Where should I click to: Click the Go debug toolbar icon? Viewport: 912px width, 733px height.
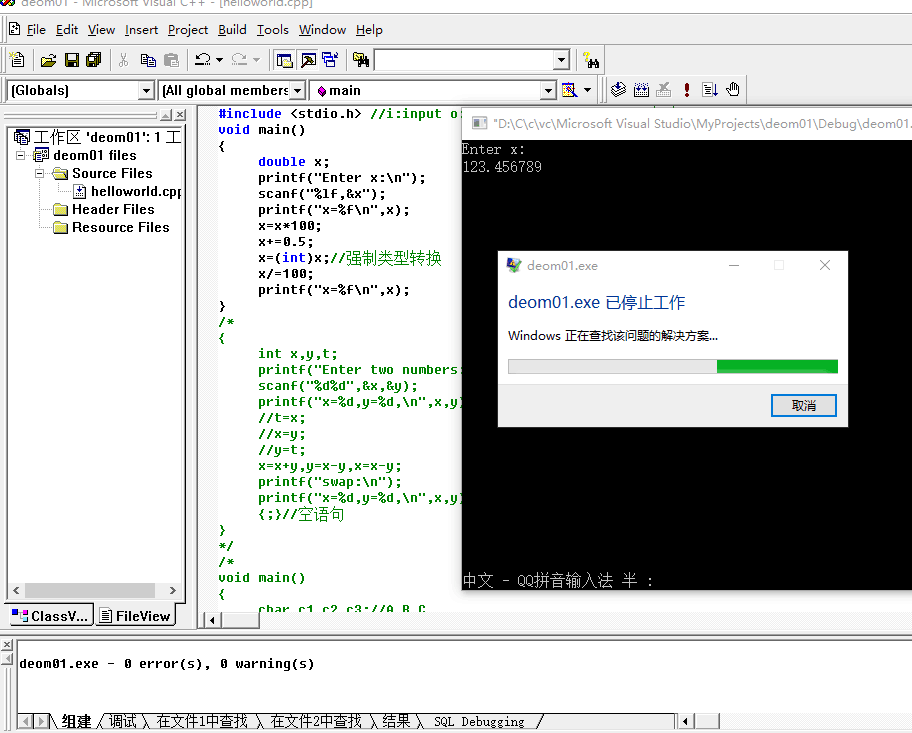click(x=710, y=90)
